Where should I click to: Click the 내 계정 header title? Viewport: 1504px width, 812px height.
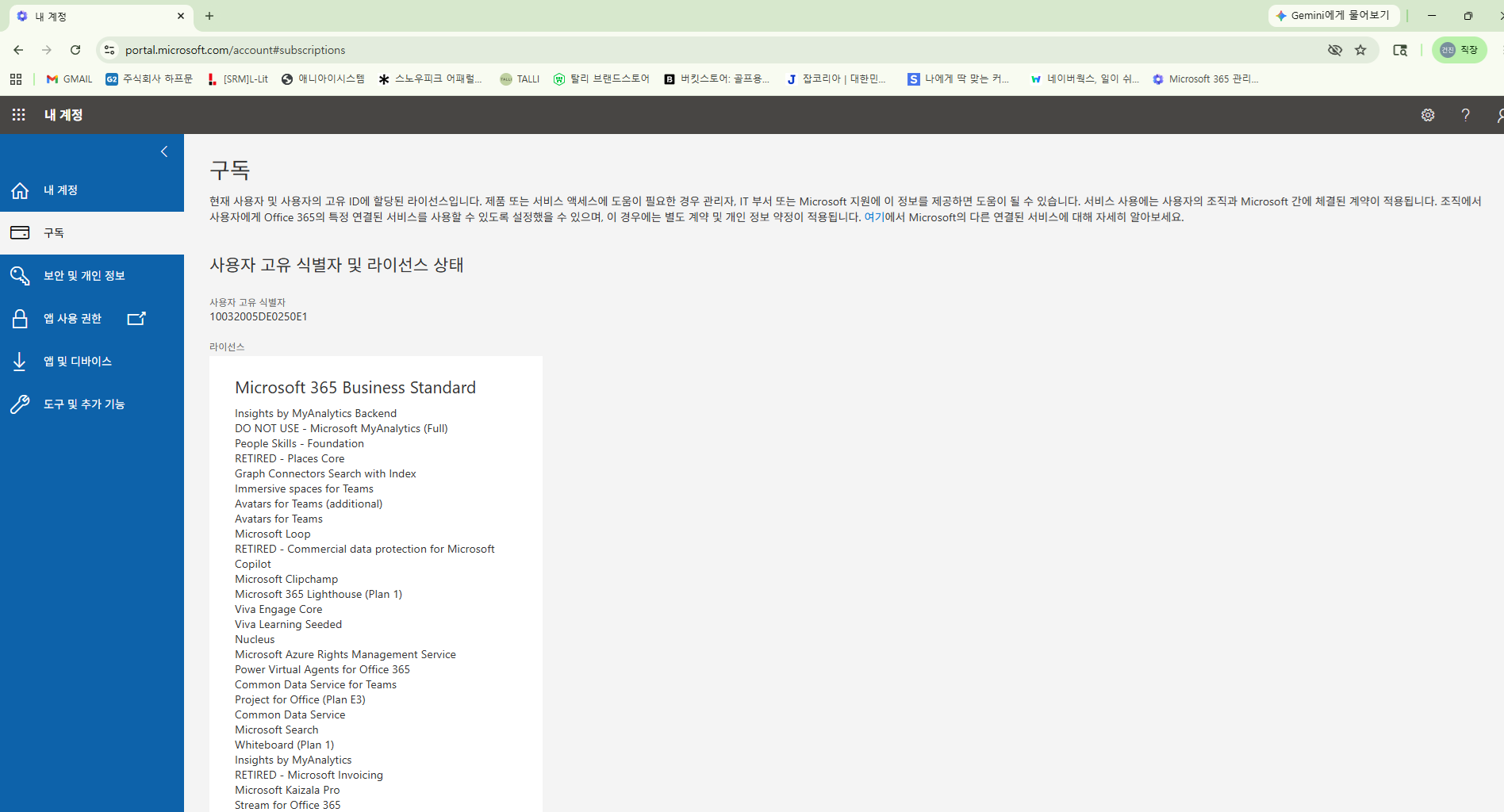pyautogui.click(x=63, y=115)
